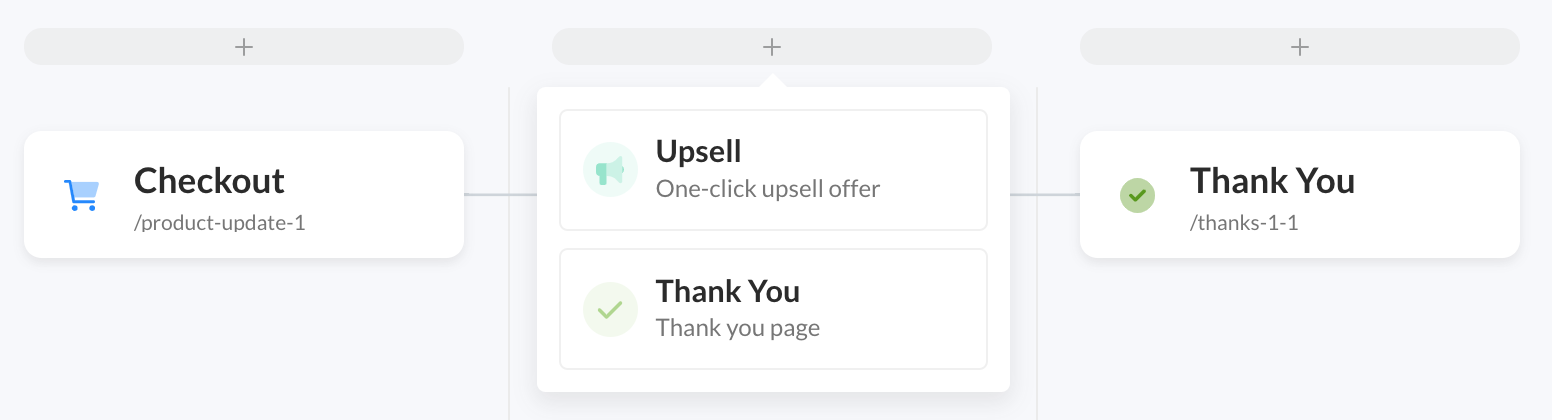Choose Thank You page option in popup
The height and width of the screenshot is (420, 1552).
pos(773,309)
